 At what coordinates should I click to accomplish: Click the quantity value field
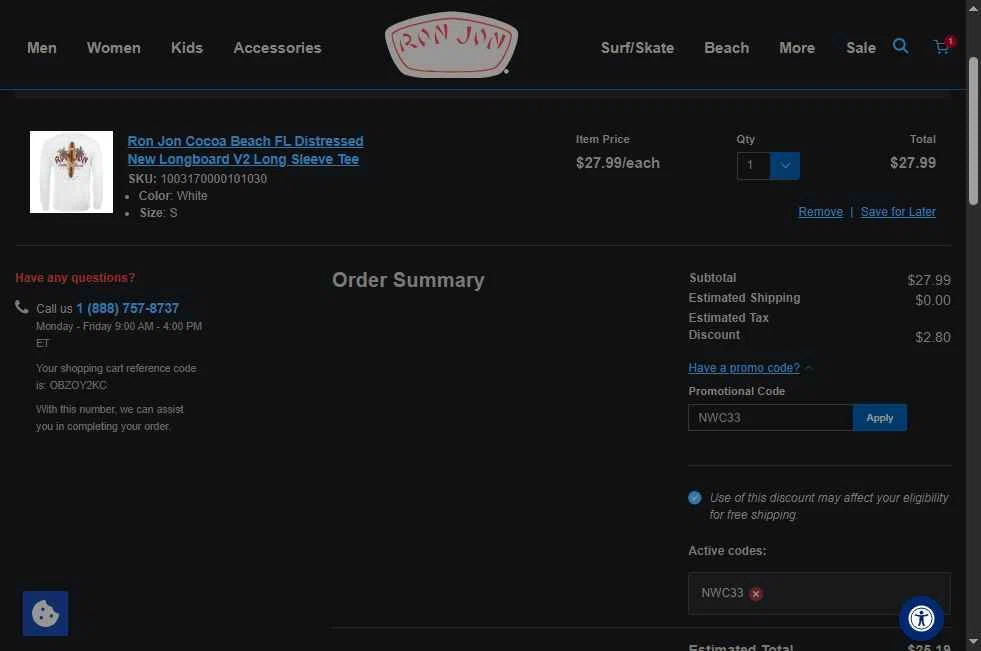pyautogui.click(x=753, y=166)
